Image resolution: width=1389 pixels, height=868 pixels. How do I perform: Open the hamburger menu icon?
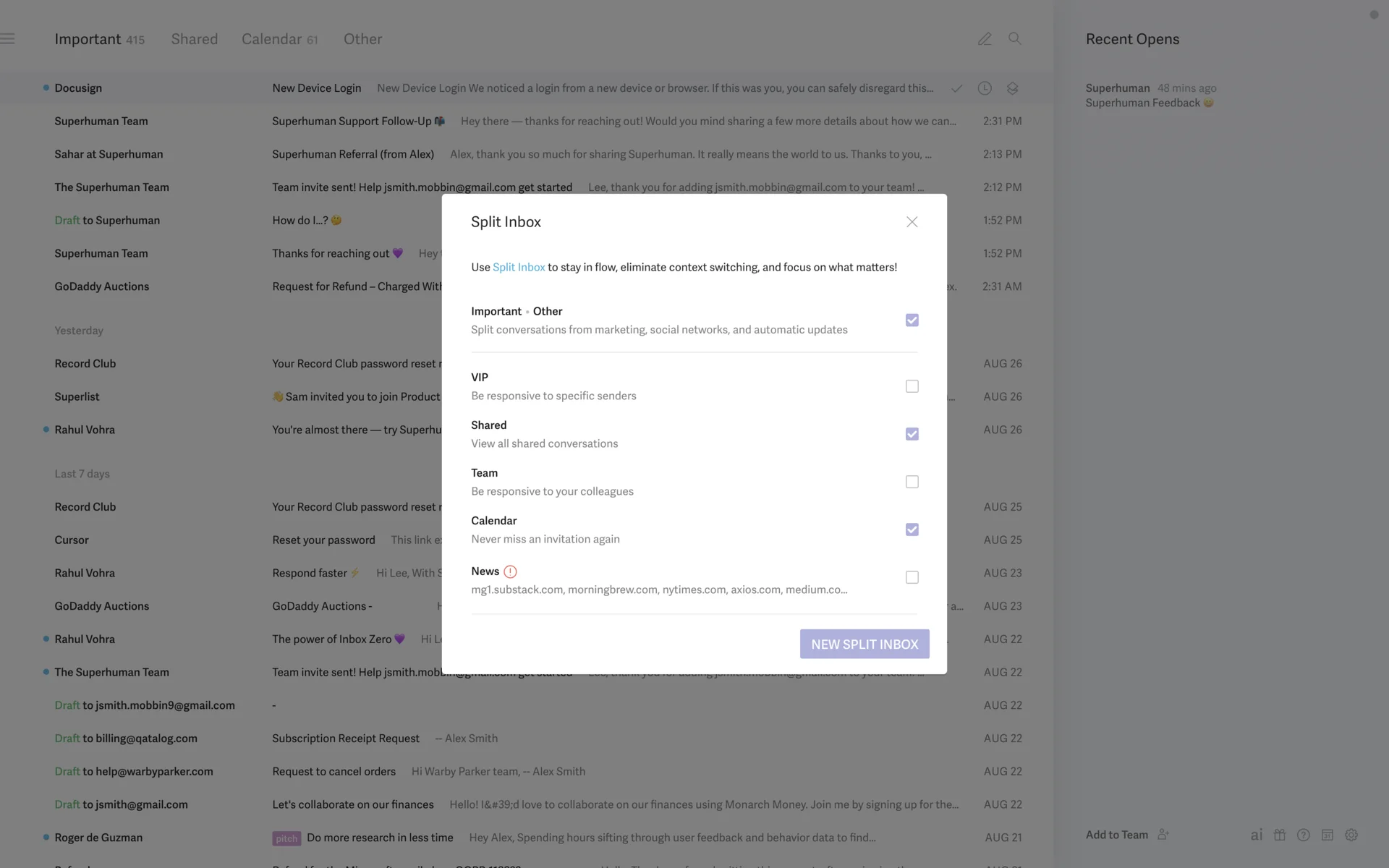pos(8,39)
